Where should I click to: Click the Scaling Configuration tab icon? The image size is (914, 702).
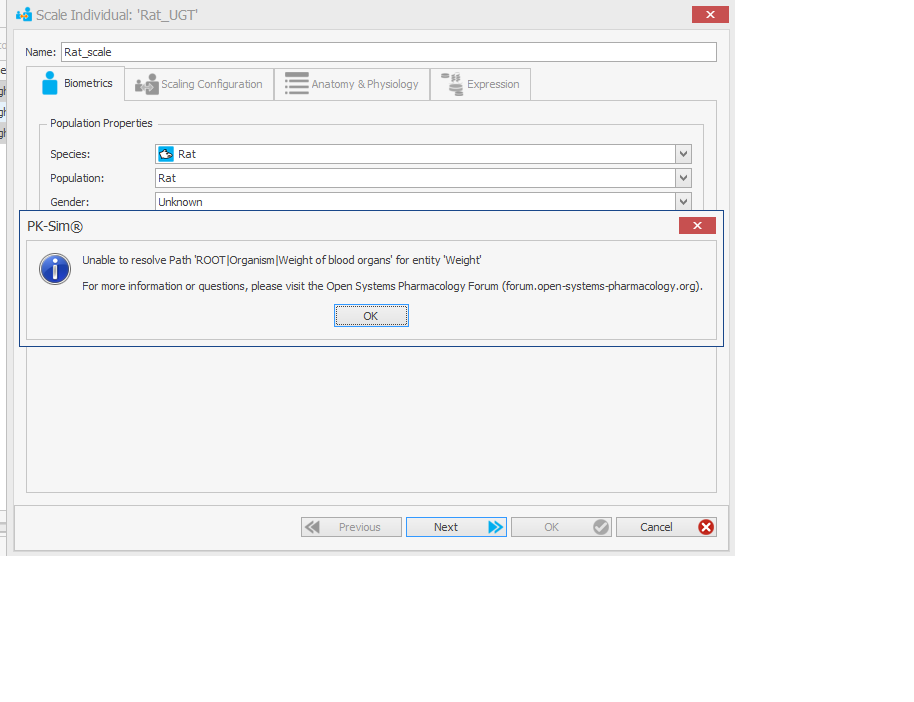tap(147, 85)
